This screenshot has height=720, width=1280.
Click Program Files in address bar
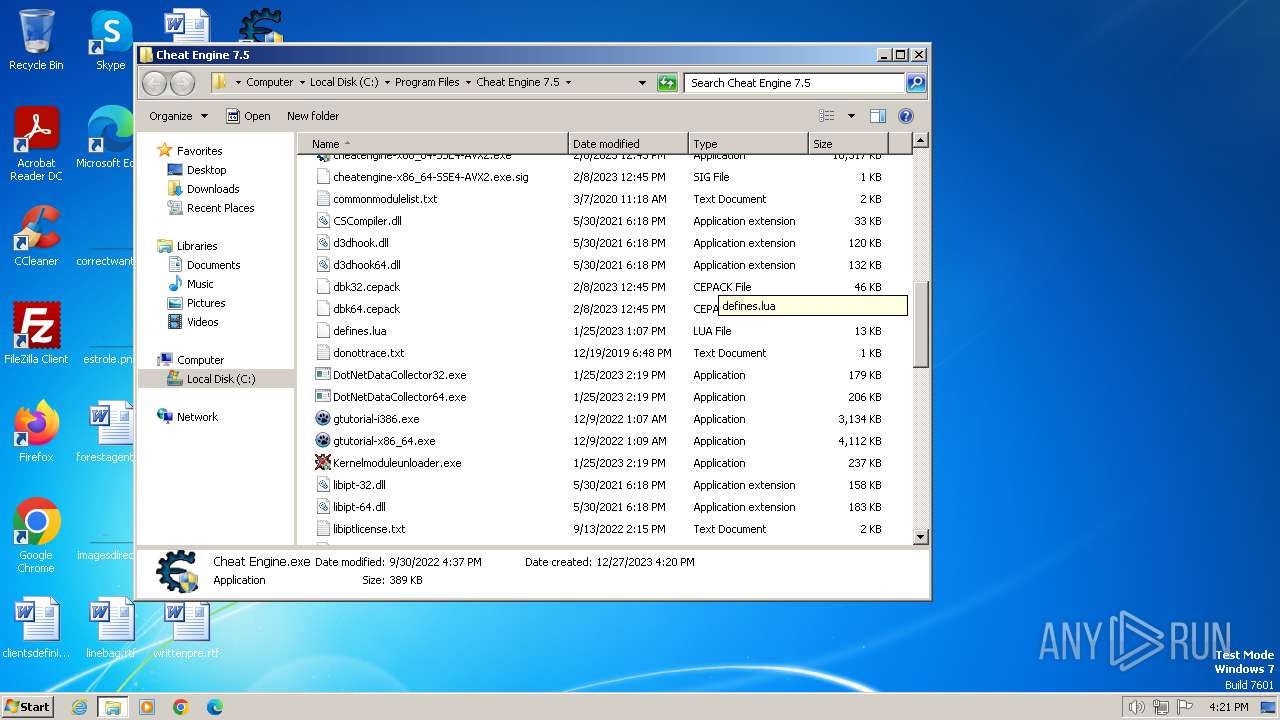[x=427, y=83]
